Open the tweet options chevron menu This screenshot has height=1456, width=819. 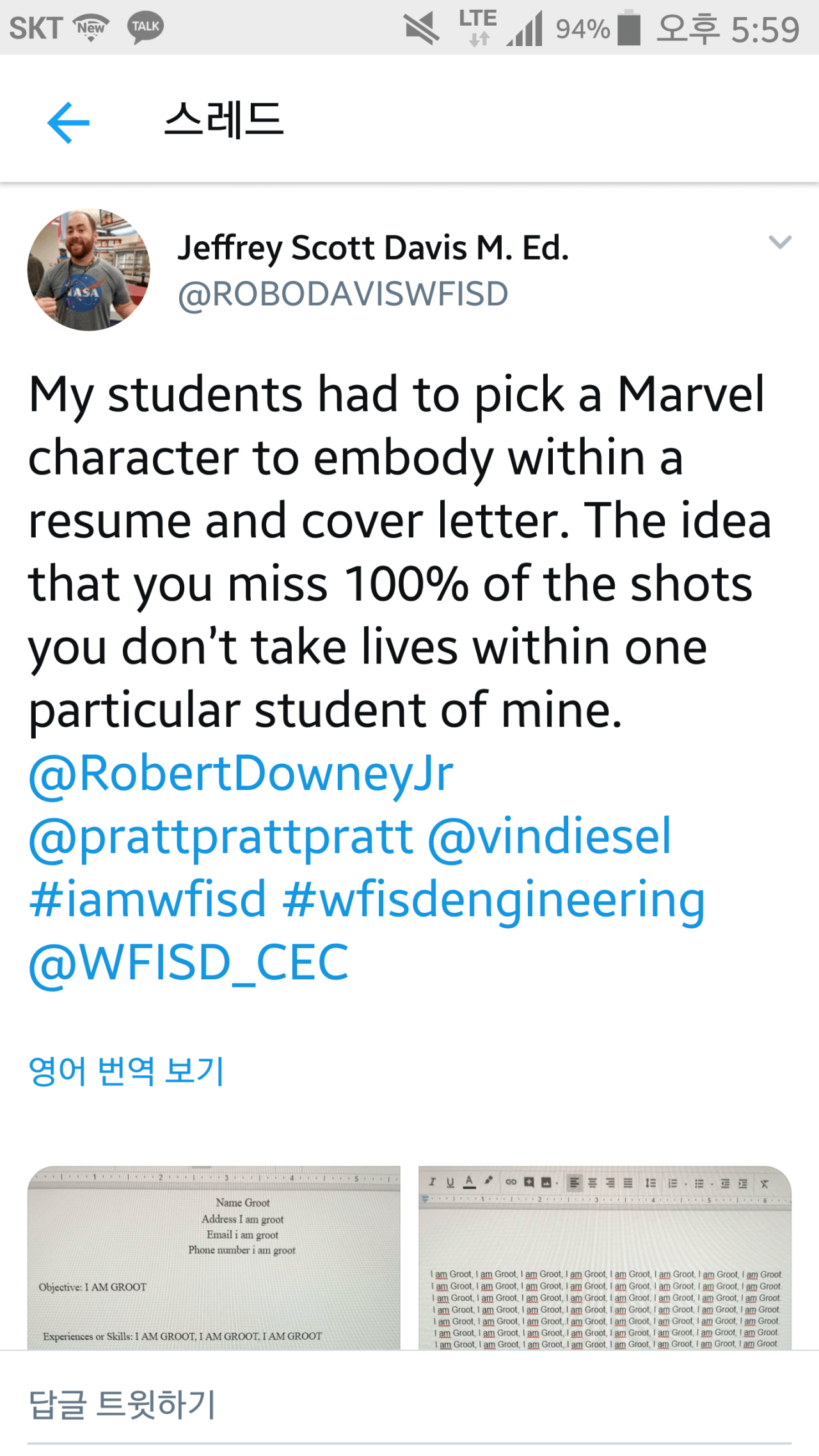click(x=780, y=242)
